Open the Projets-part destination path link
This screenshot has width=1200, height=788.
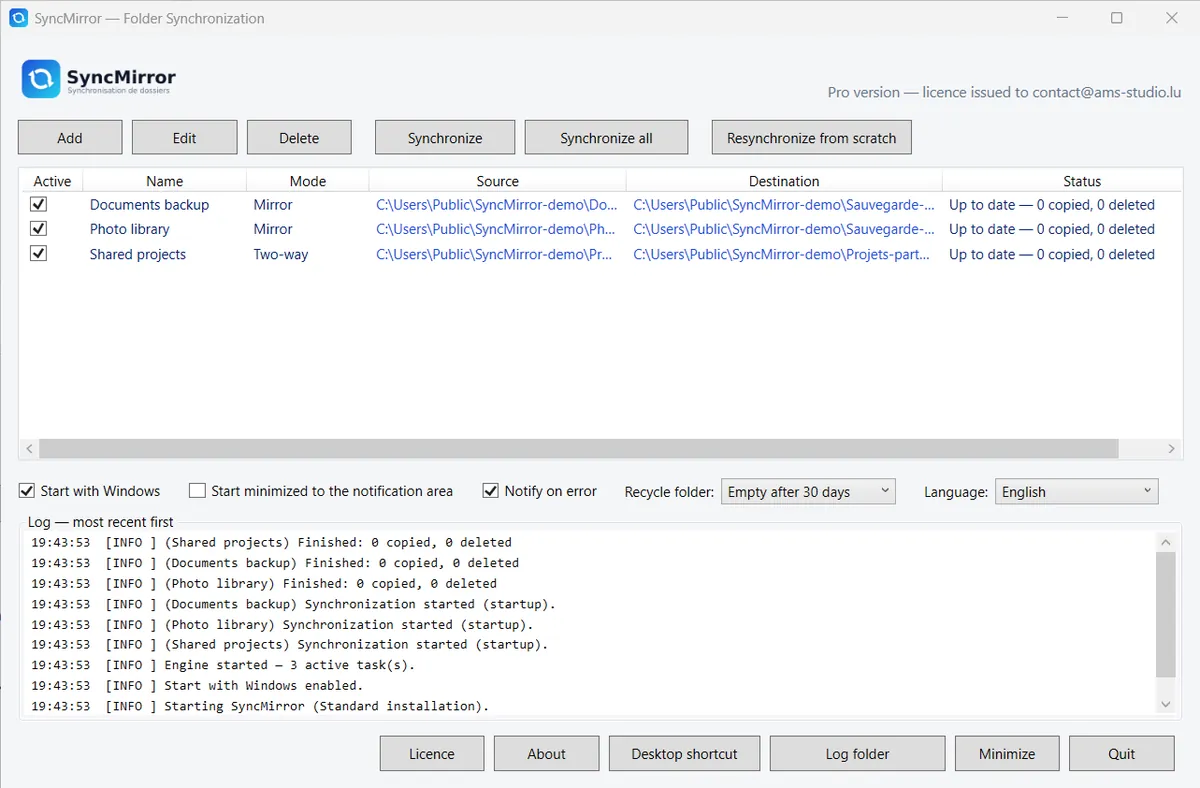(782, 254)
